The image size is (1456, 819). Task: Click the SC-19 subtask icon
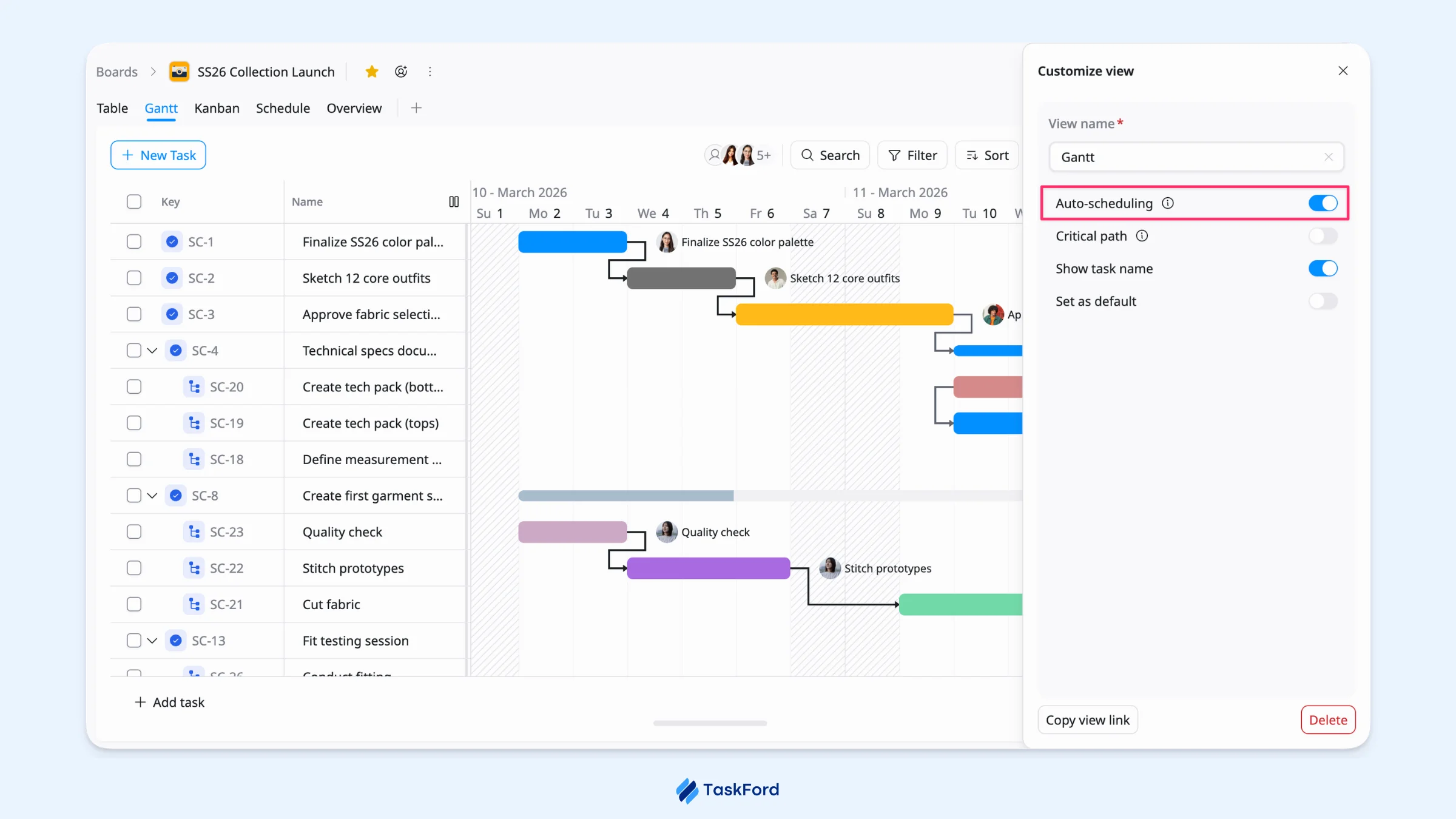point(194,423)
